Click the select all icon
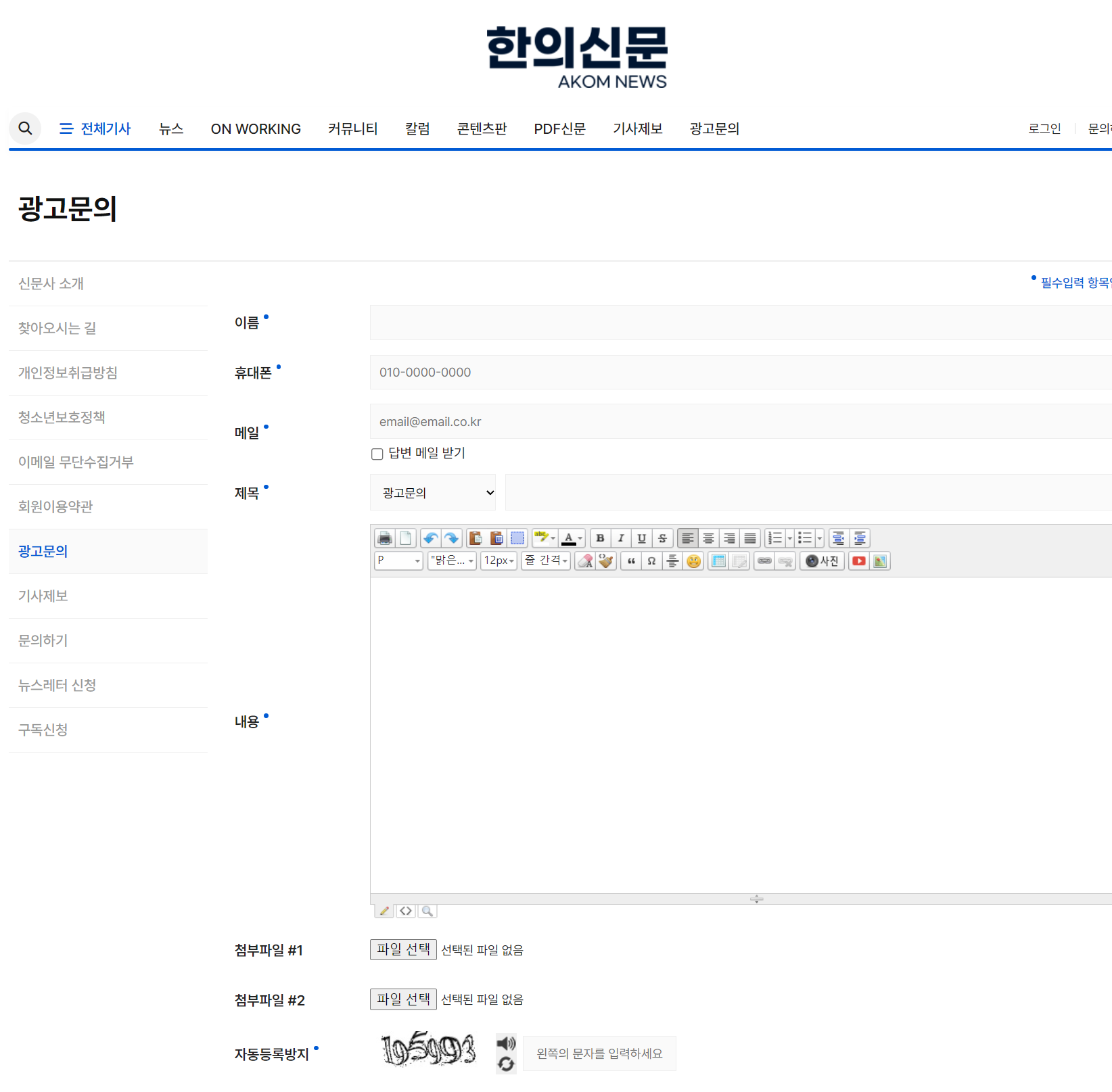Screen dimensions: 1112x1092 517,538
